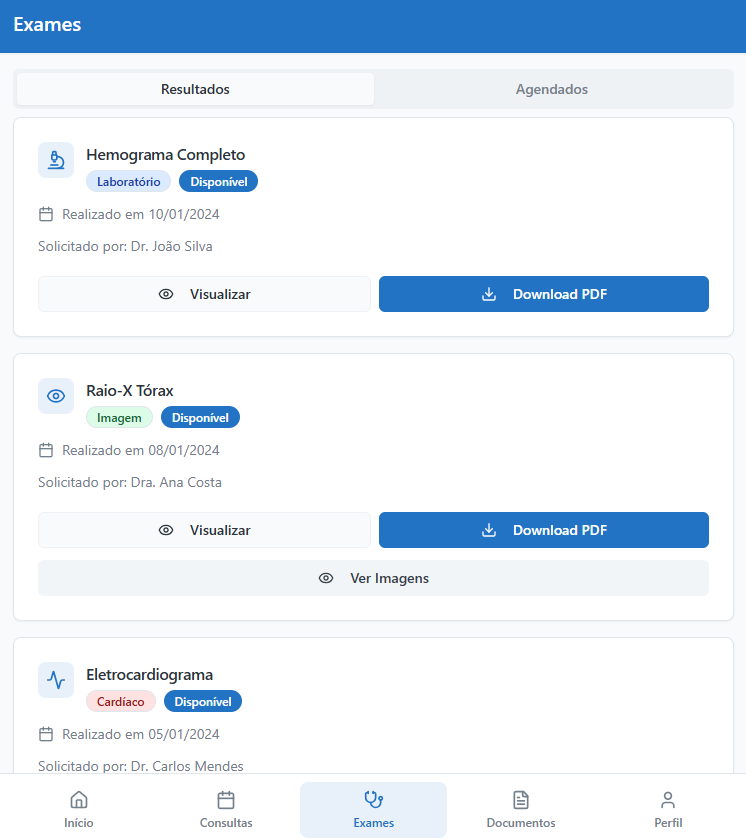Open Ver Imagens for Raio-X Tórax
Image resolution: width=746 pixels, height=840 pixels.
[373, 578]
